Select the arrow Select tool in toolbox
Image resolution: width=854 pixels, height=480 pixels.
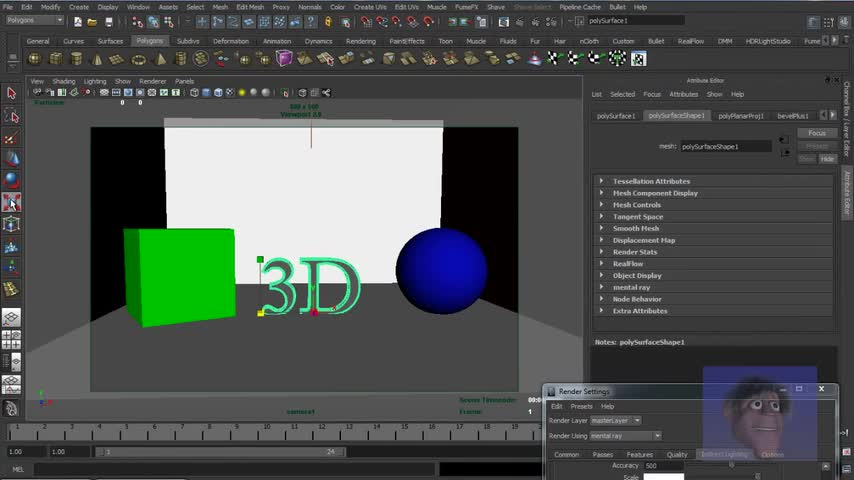pyautogui.click(x=11, y=93)
